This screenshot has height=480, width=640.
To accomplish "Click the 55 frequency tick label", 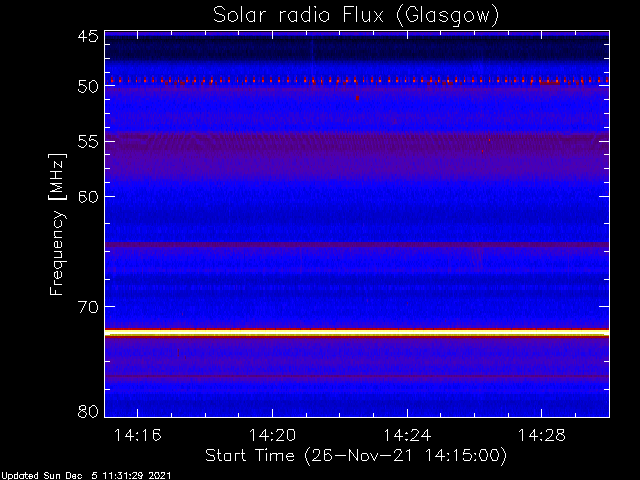I will tap(88, 142).
